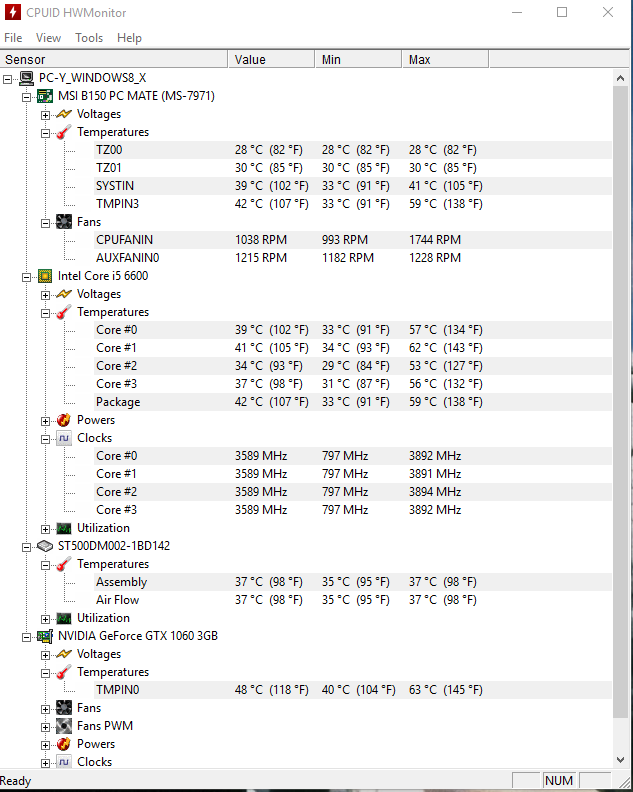Select the Air Flow temperature row
Image resolution: width=633 pixels, height=792 pixels.
[353, 600]
